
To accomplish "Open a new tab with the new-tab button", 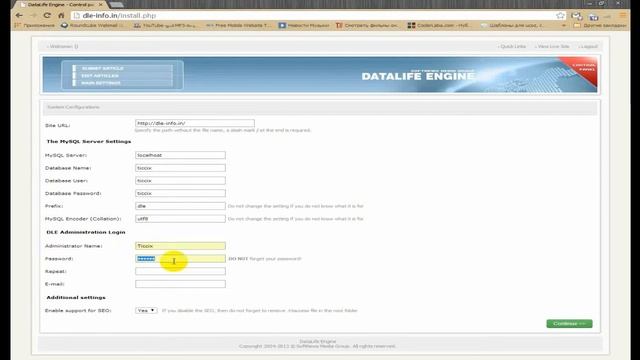I will (116, 4).
